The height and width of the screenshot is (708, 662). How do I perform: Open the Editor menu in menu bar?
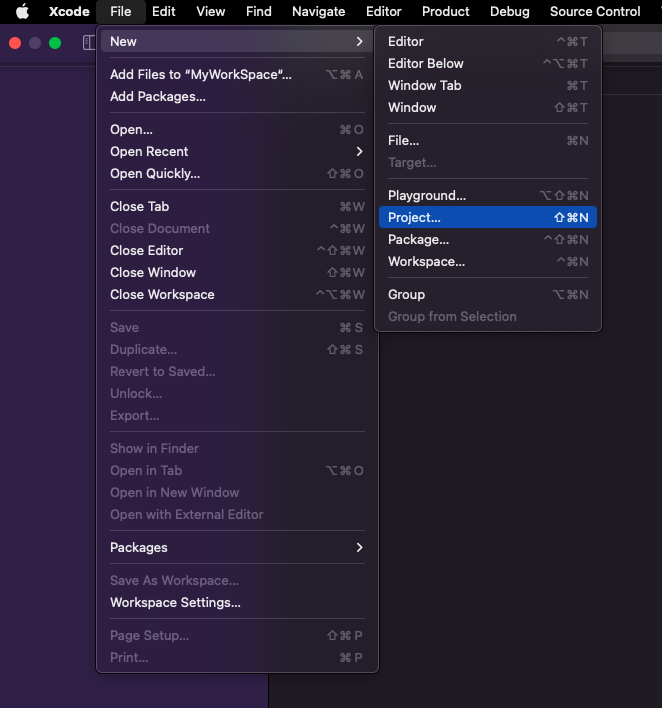(x=383, y=11)
